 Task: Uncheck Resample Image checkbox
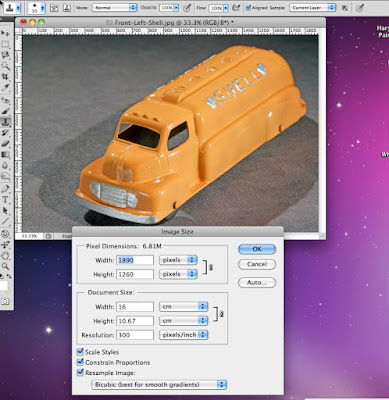click(80, 372)
